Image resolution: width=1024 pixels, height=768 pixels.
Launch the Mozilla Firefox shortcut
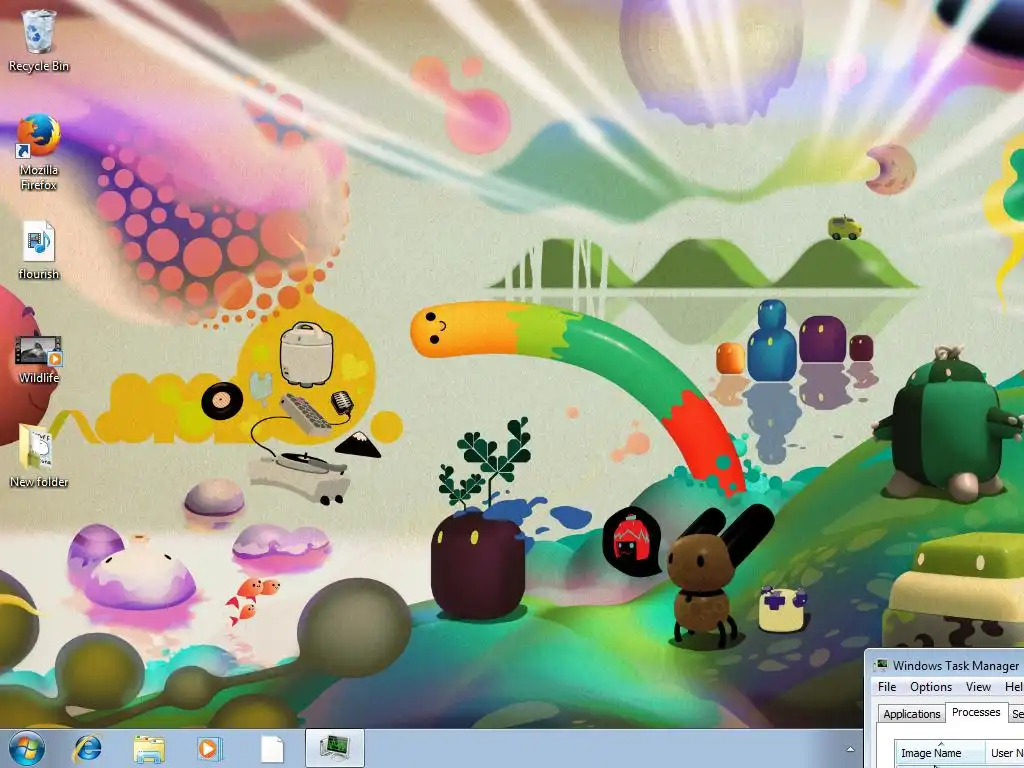coord(39,152)
